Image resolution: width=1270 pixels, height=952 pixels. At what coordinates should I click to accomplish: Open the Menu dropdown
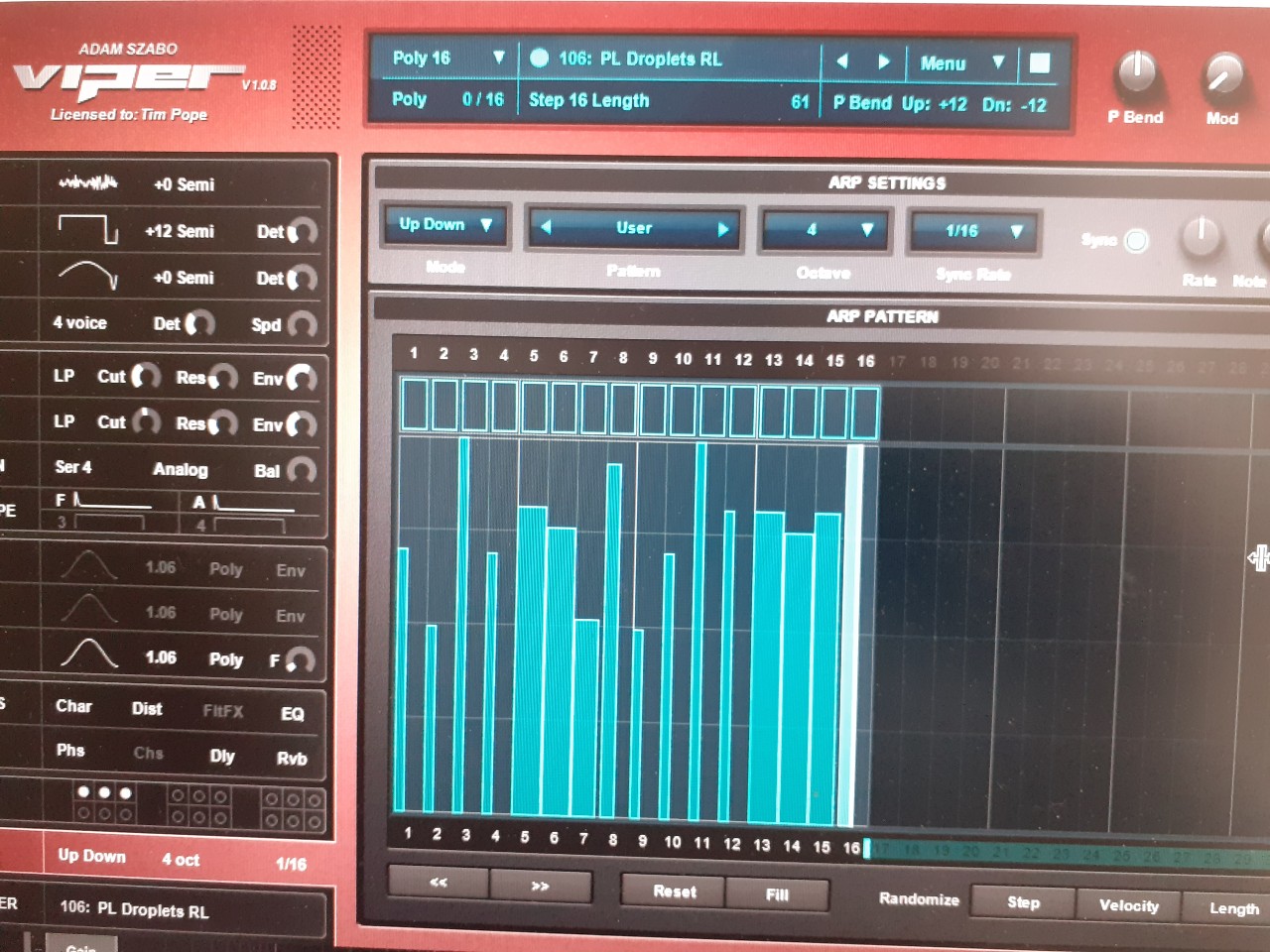961,62
